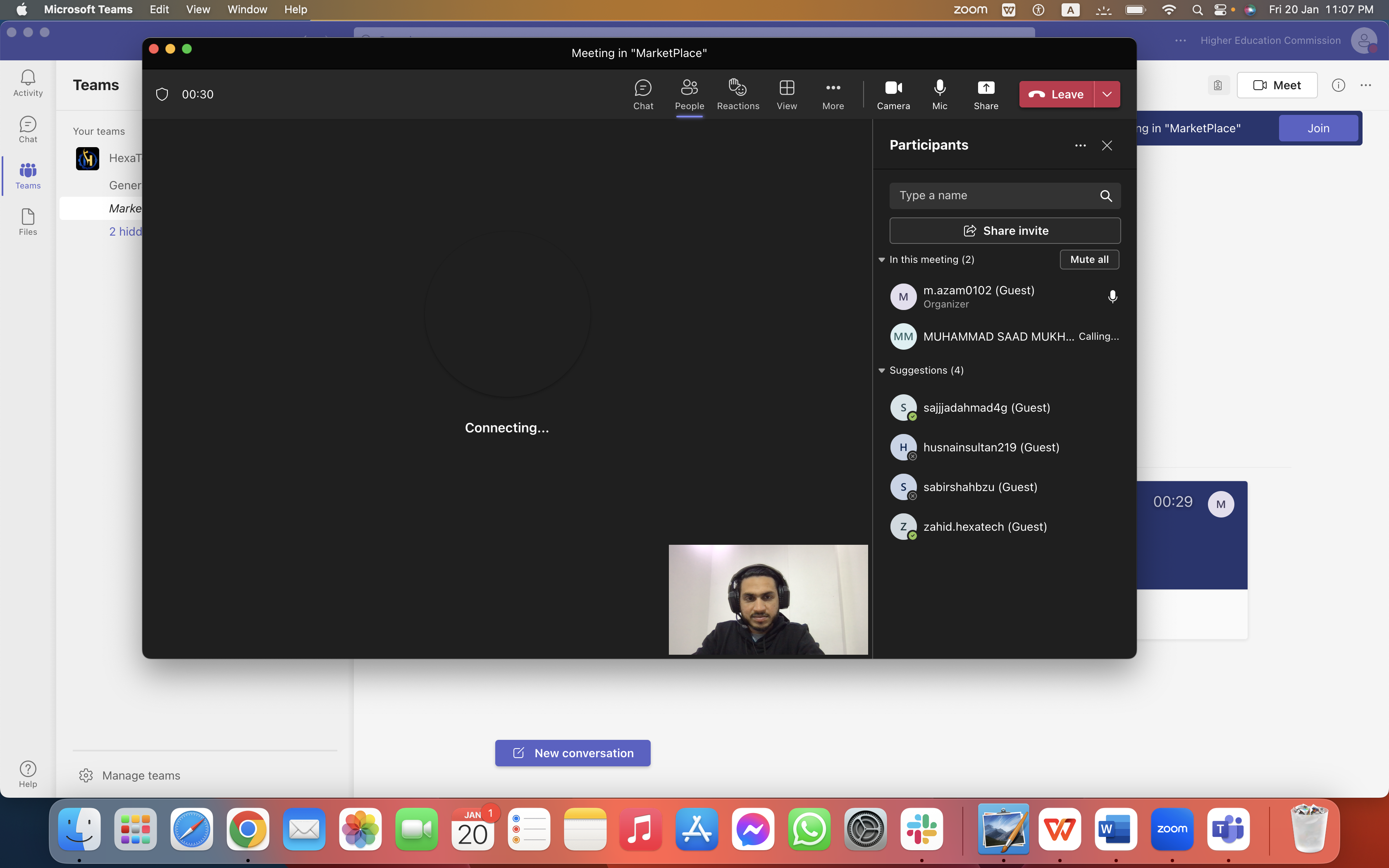Screen dimensions: 1389x868
Task: Open Activity in the Teams sidebar
Action: [x=28, y=83]
